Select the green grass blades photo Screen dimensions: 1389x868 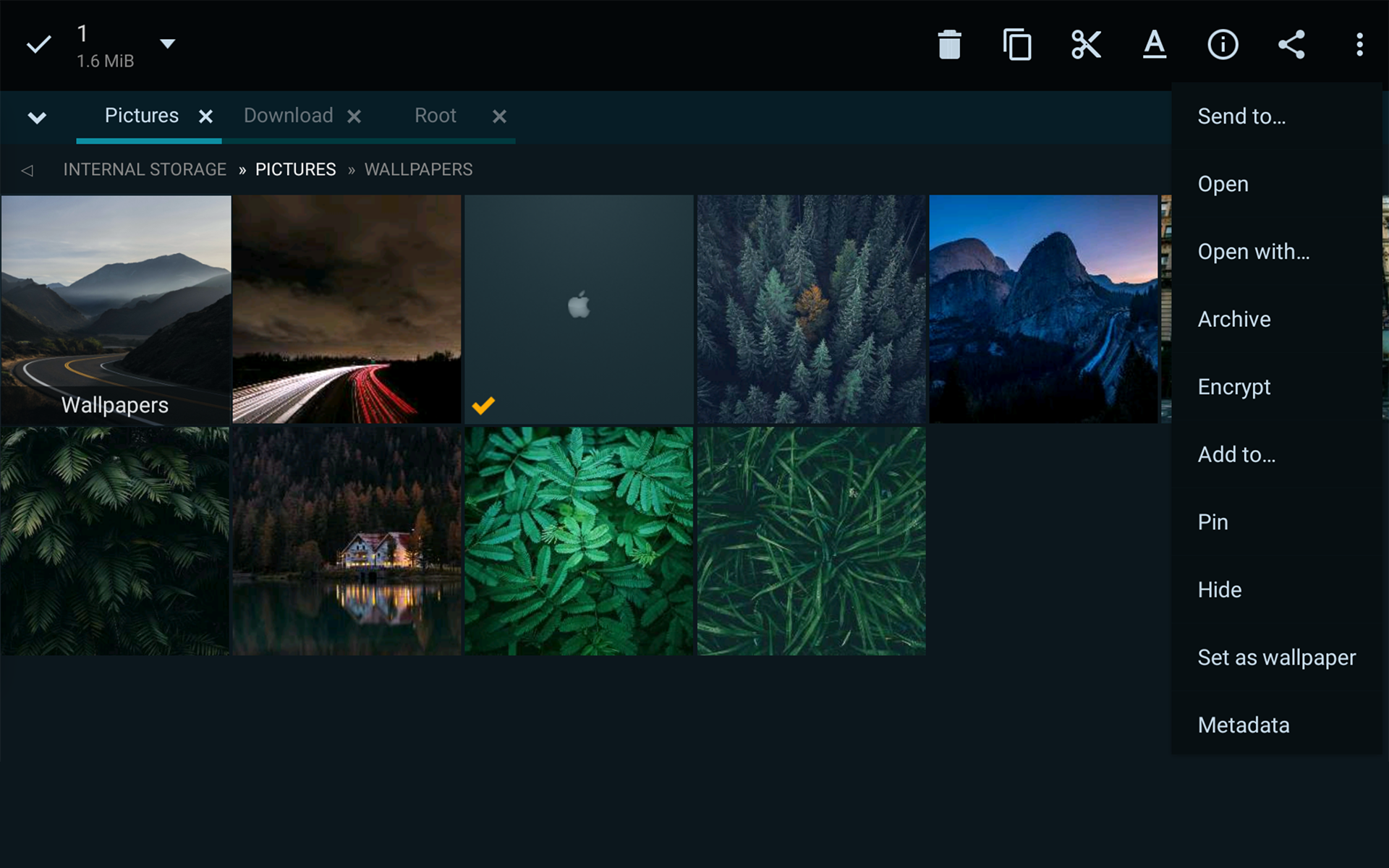click(x=811, y=541)
